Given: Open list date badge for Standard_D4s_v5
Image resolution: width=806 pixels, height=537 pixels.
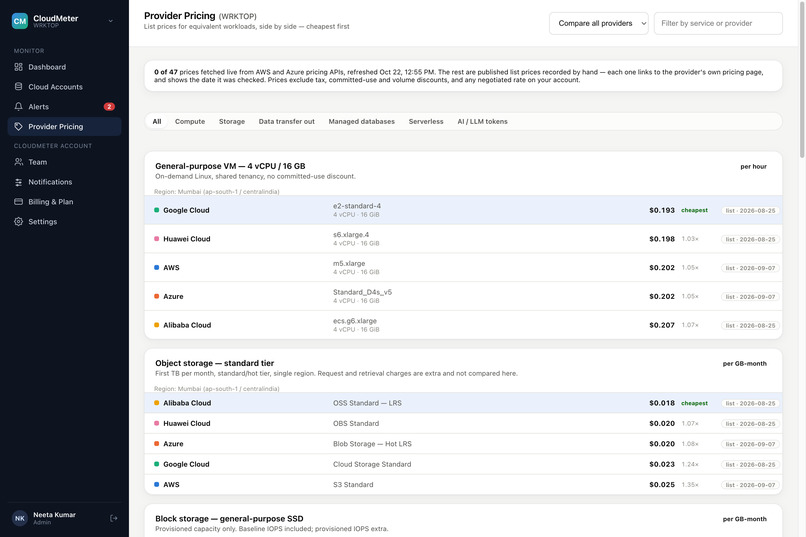Looking at the screenshot, I should (750, 297).
